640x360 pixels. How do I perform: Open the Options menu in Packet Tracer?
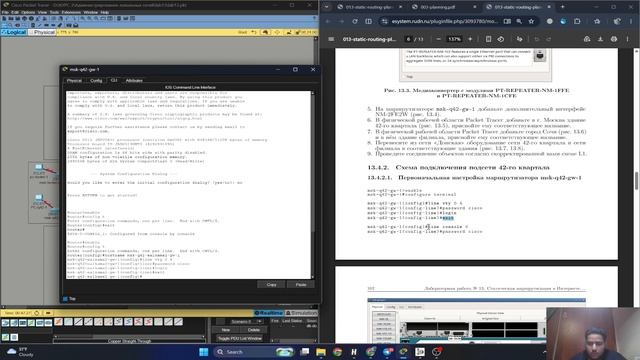click(x=28, y=12)
